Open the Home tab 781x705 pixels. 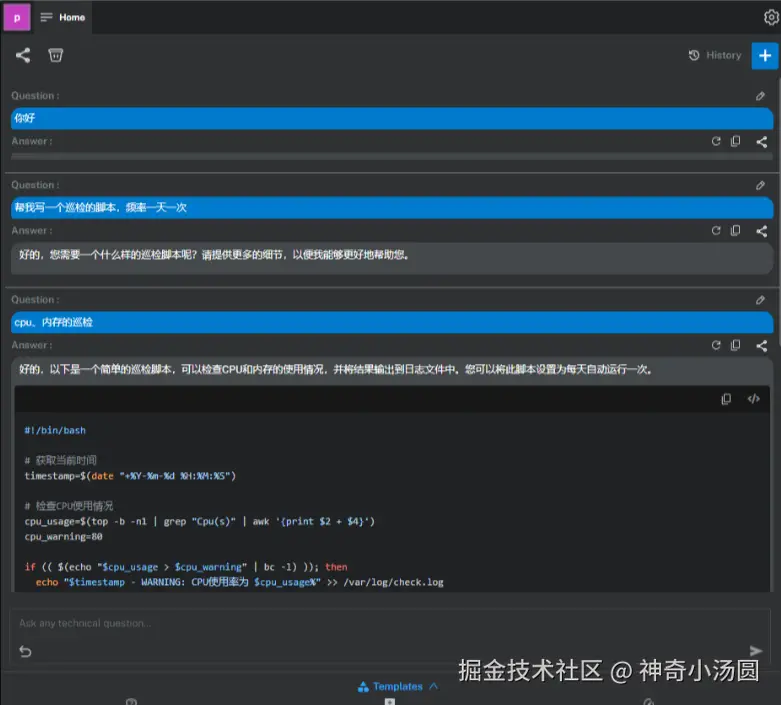coord(63,17)
